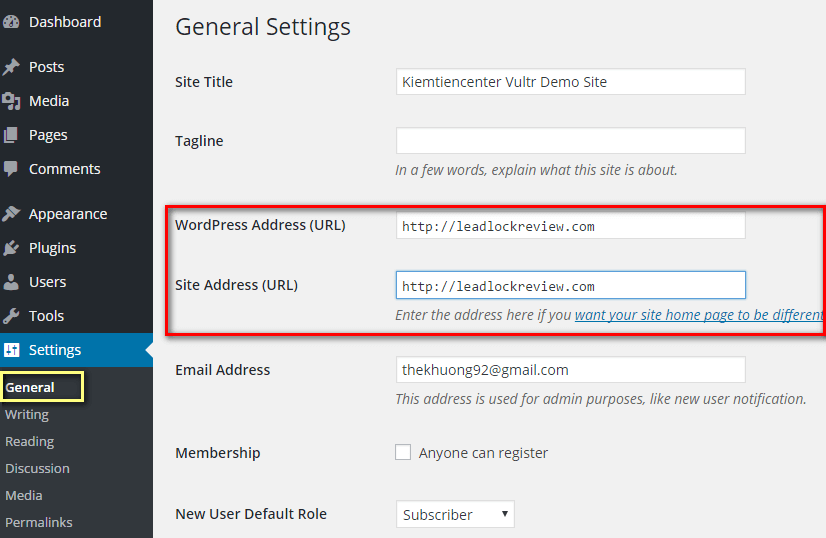Go to Pages in the sidebar
The image size is (826, 538).
pos(48,135)
